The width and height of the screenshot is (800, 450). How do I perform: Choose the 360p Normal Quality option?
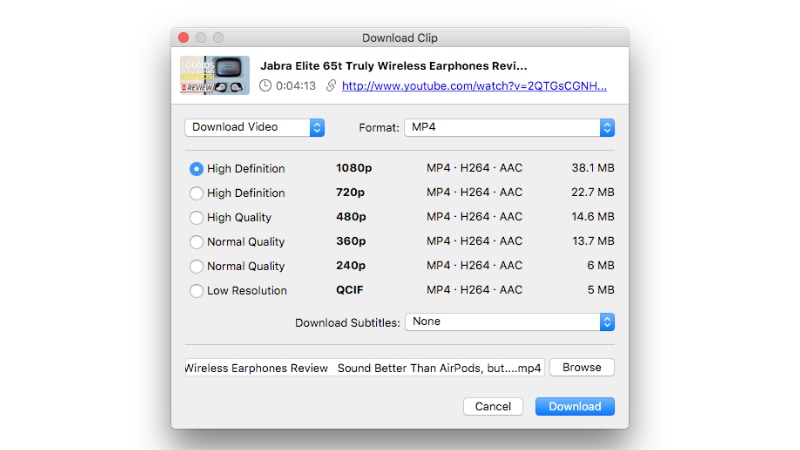click(196, 242)
